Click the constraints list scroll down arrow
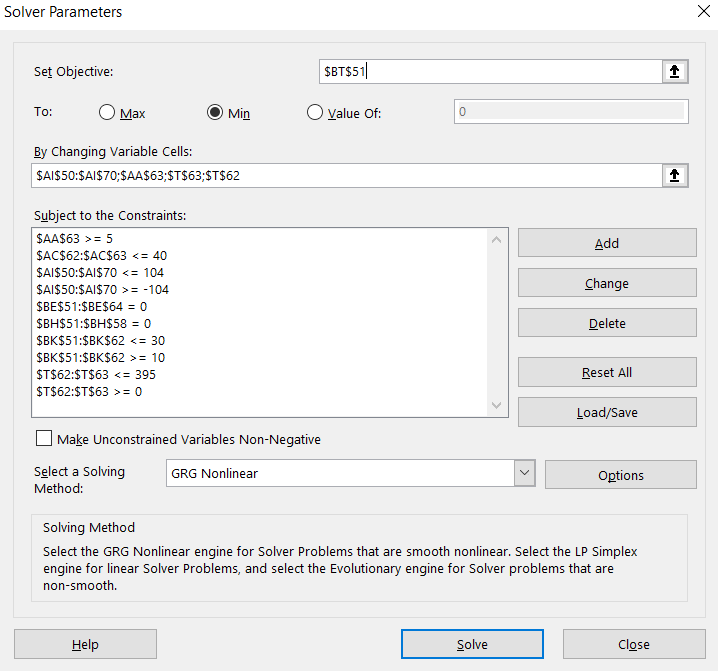Image resolution: width=718 pixels, height=671 pixels. tap(496, 405)
